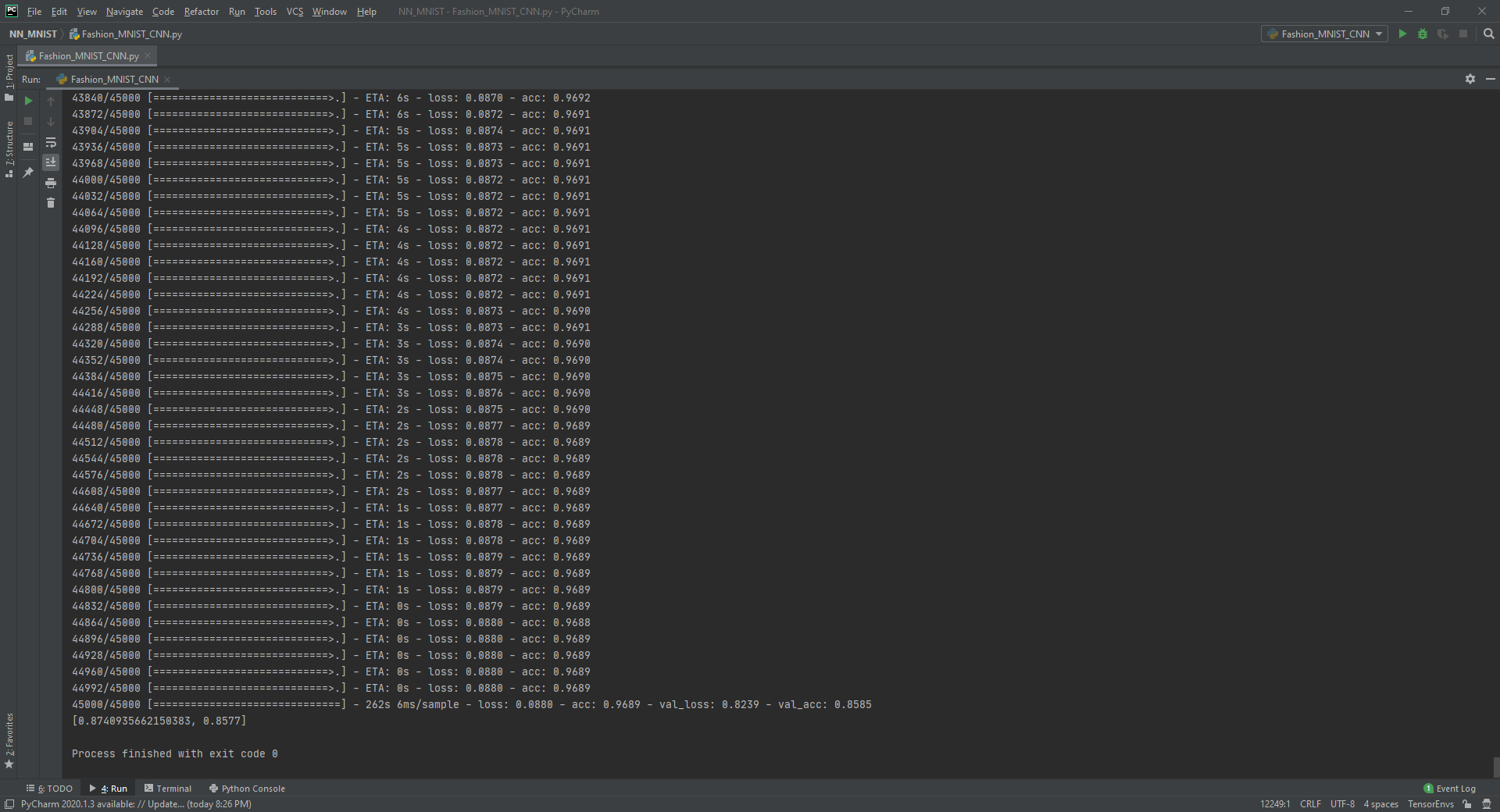Click the console vertical scrollbar thumb
1500x812 pixels.
coord(1495,767)
